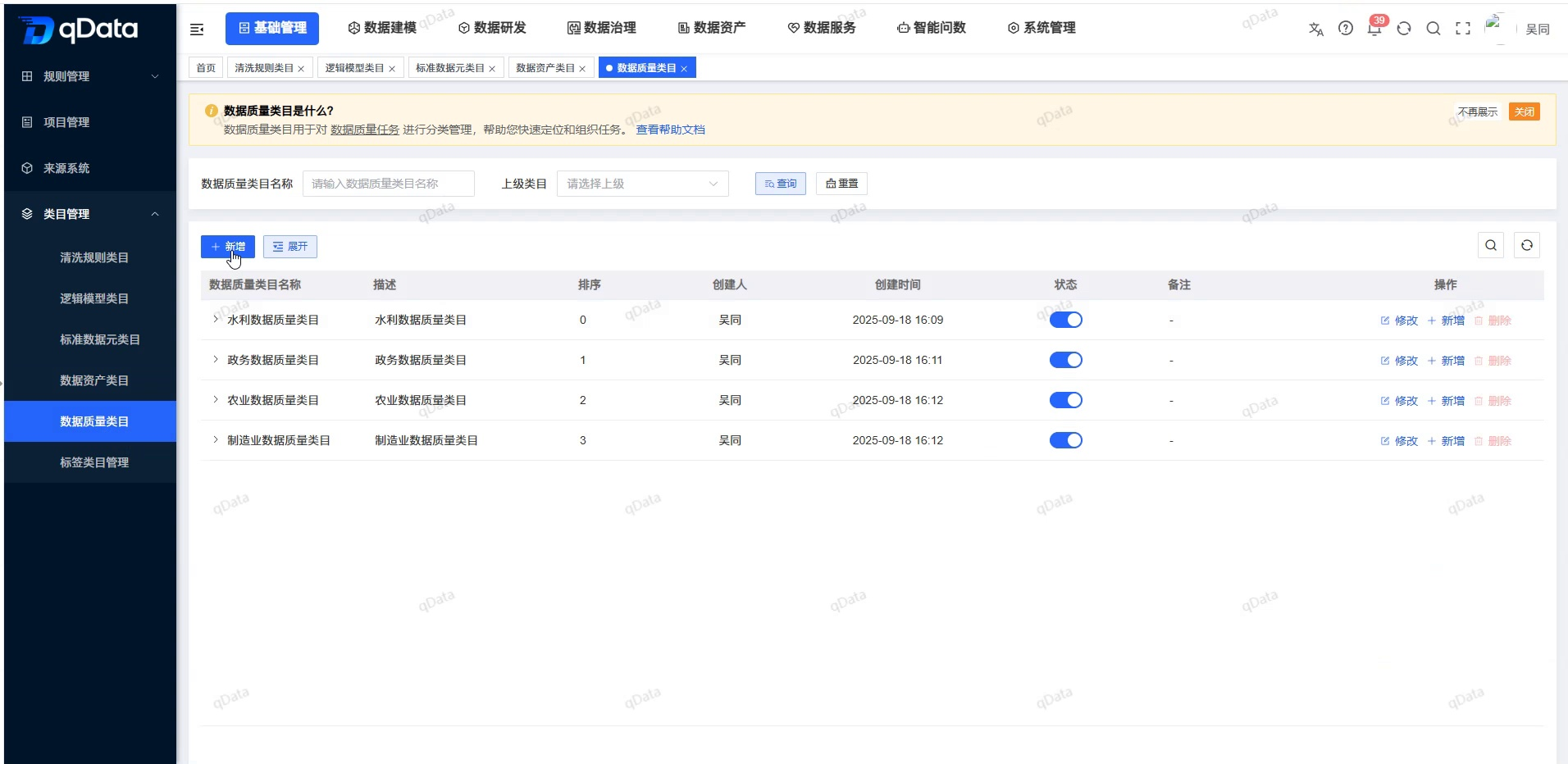
Task: Toggle status switch for 制造业数据质量类目
Action: (x=1066, y=440)
